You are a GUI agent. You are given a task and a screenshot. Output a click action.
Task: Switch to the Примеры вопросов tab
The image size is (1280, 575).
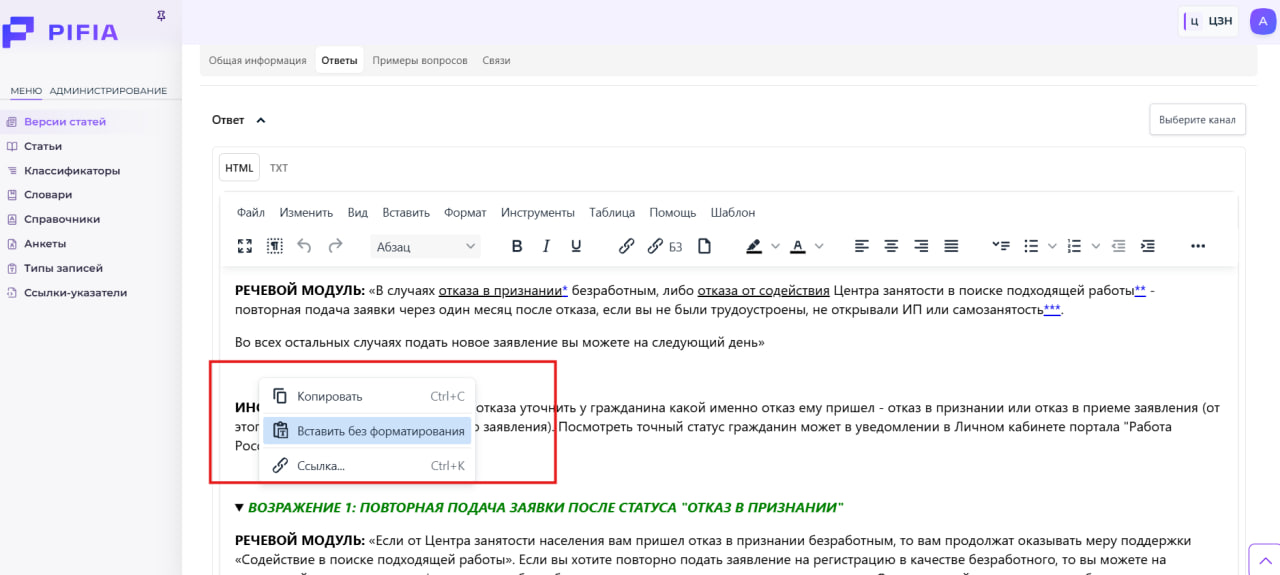420,60
